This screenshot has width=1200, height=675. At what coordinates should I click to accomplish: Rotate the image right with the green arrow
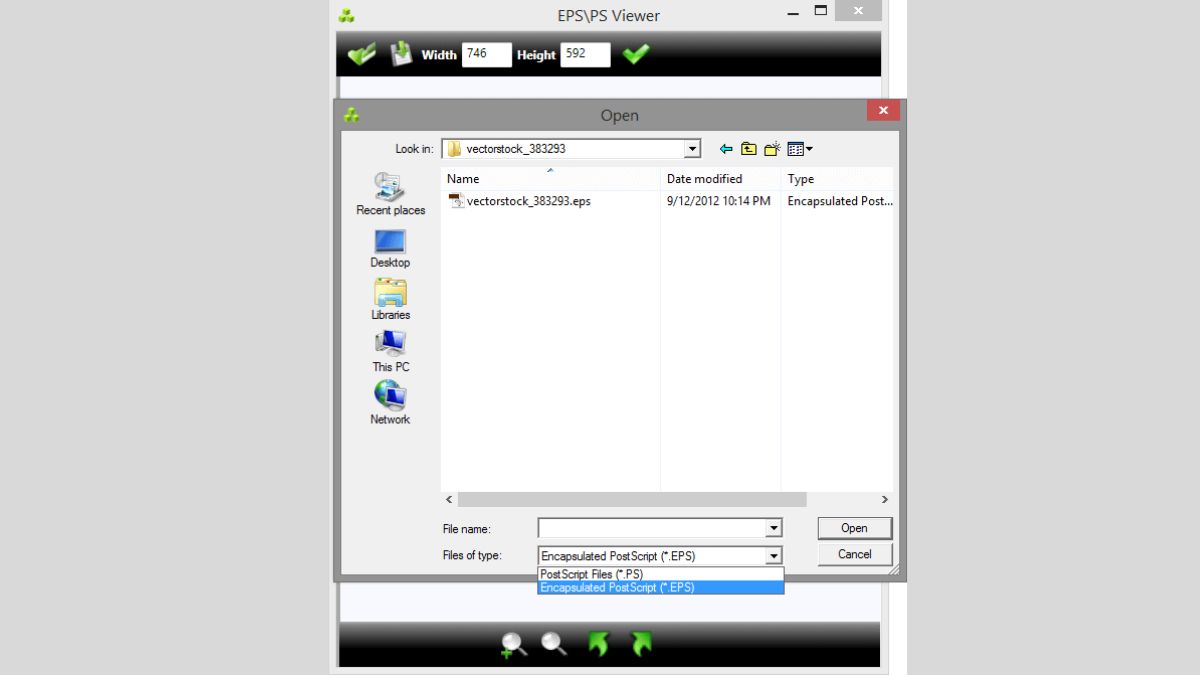639,645
